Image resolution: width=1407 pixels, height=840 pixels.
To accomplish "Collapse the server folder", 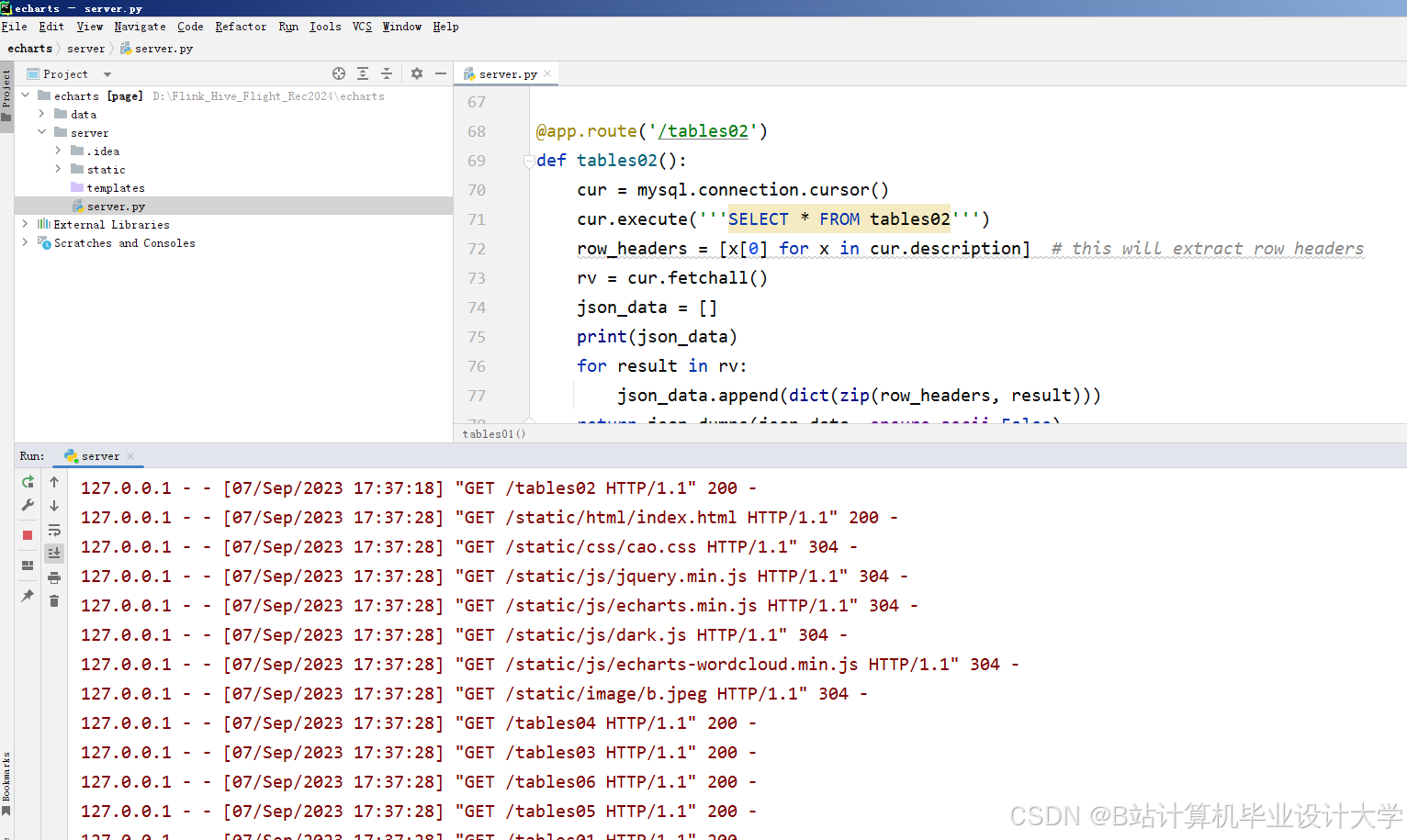I will [x=41, y=132].
